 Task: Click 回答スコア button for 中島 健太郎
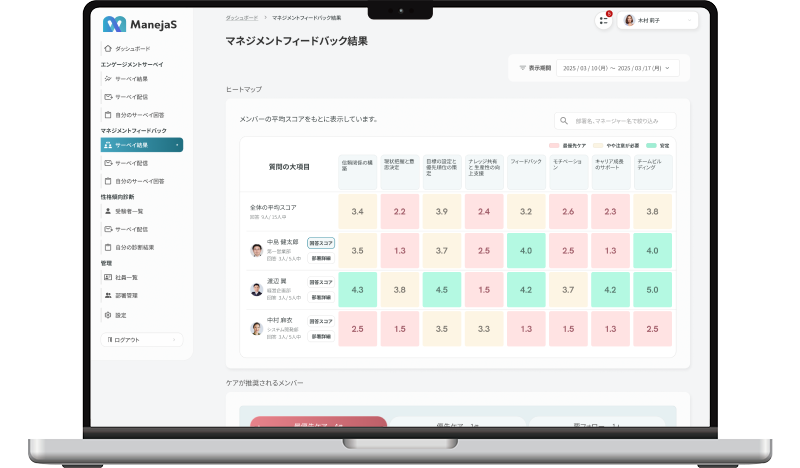(321, 243)
